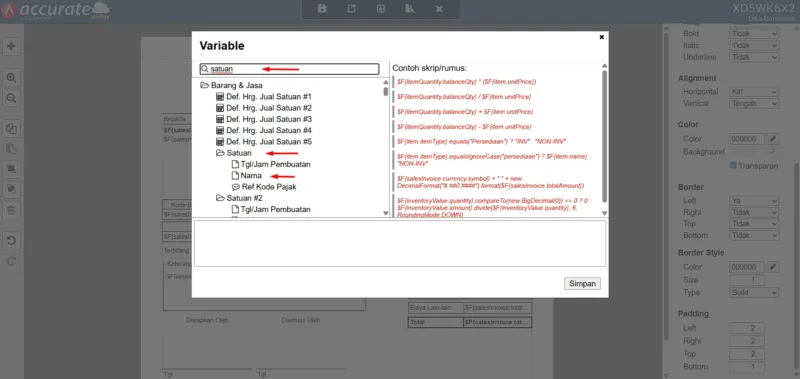Click the trash delete icon in sidebar
Image resolution: width=800 pixels, height=379 pixels.
tap(11, 210)
